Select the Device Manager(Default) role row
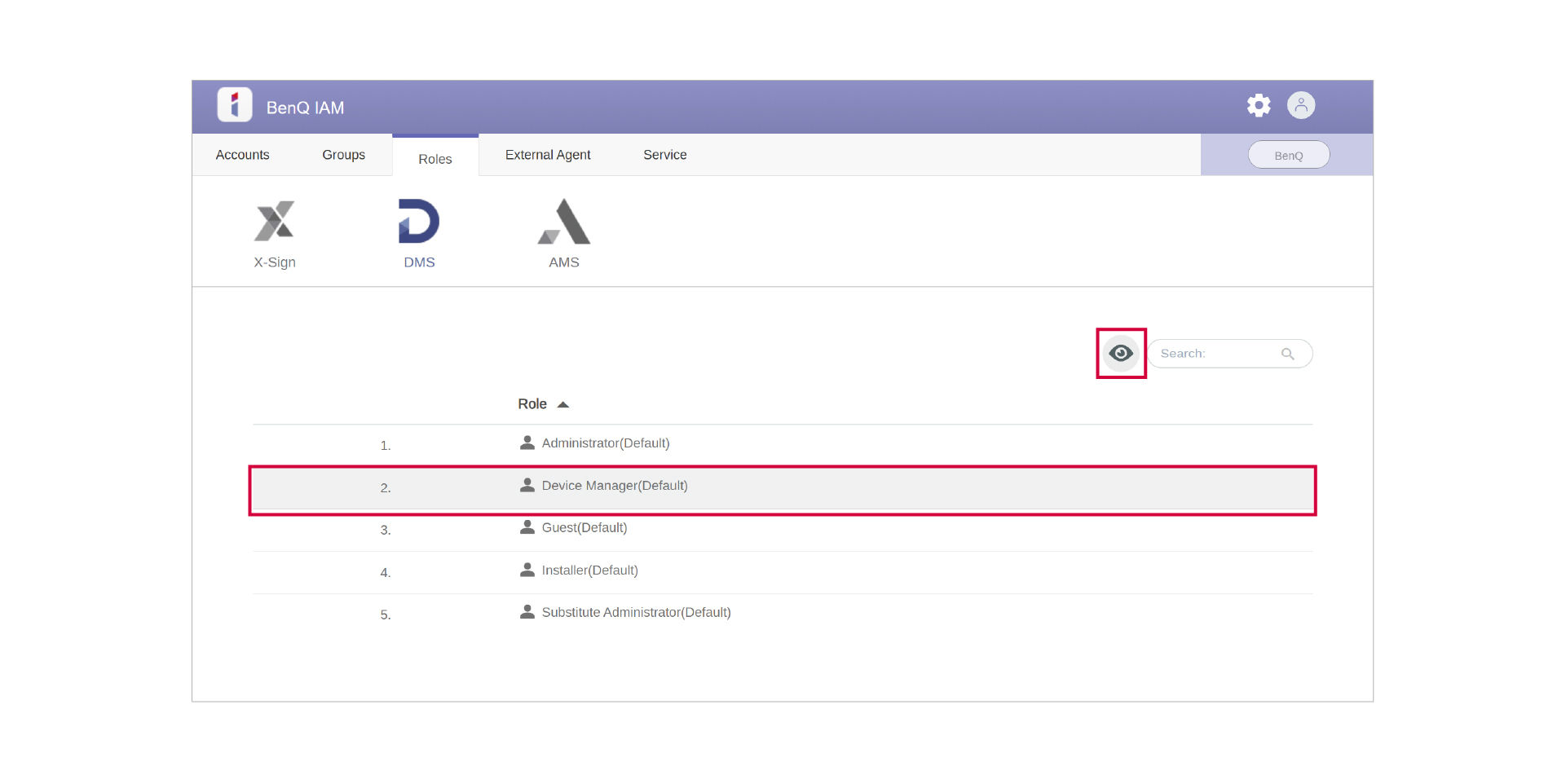Viewport: 1566px width, 784px height. point(615,487)
